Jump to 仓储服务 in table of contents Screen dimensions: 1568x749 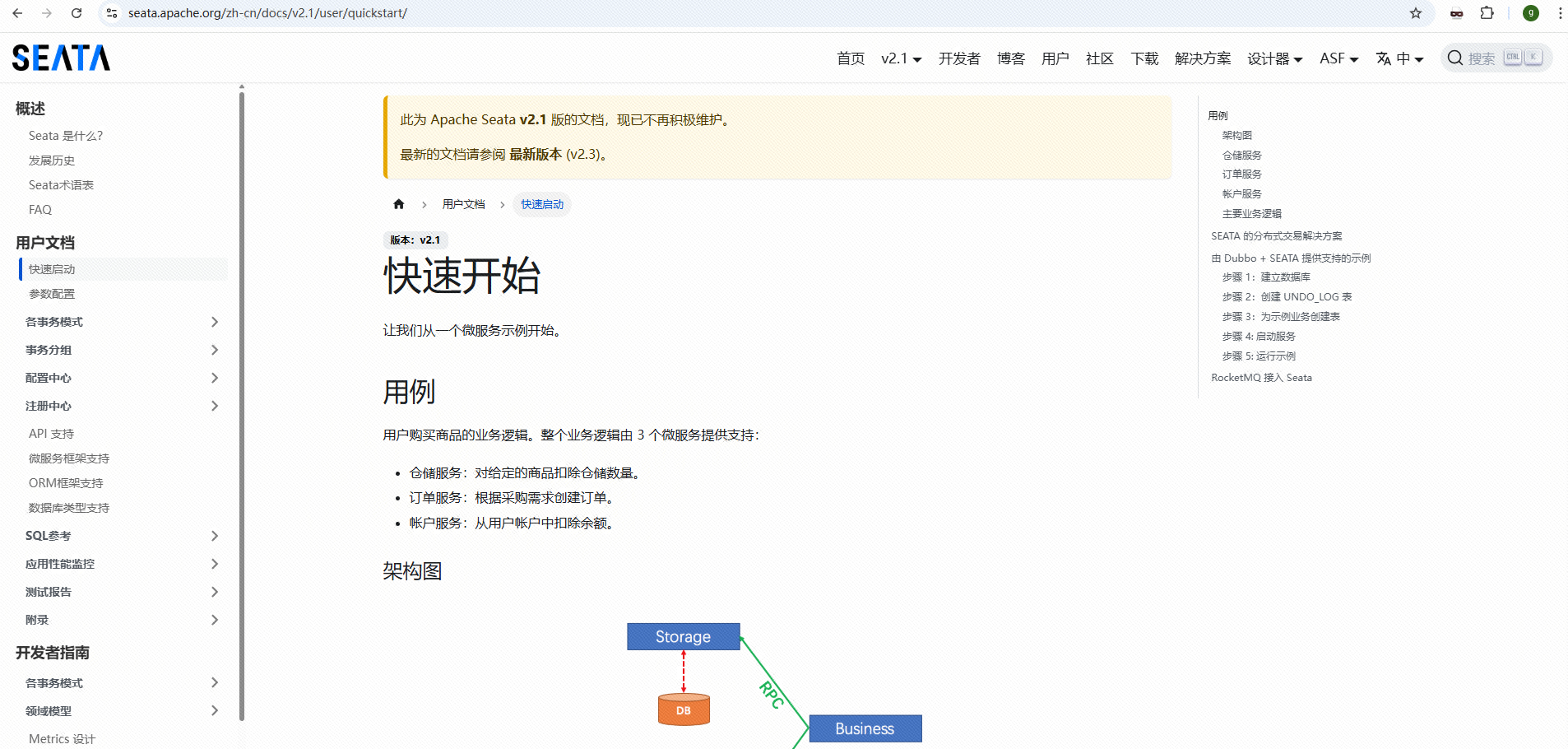(x=1241, y=155)
